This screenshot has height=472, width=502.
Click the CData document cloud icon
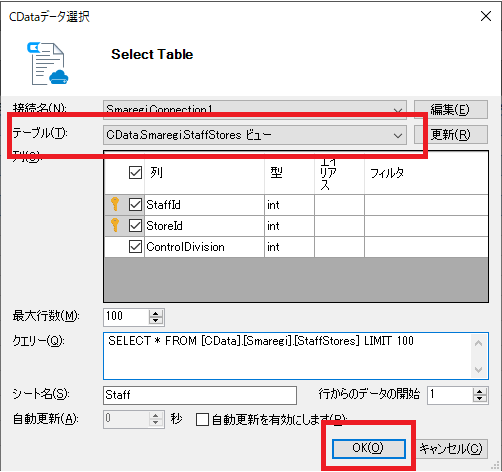point(48,63)
